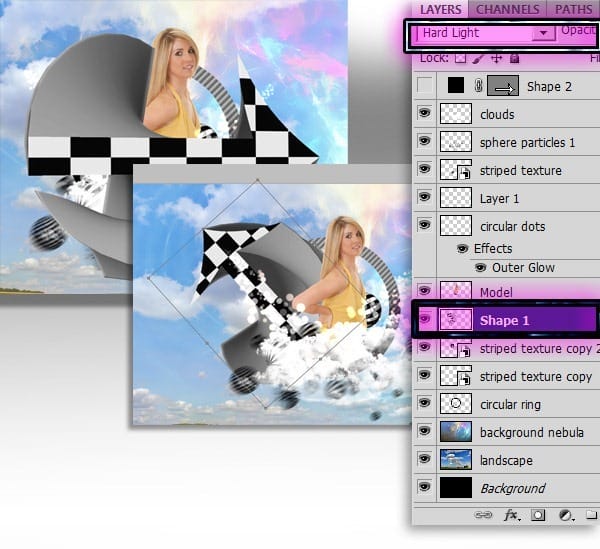Toggle Outer Glow effect visibility
Viewport: 600px width, 549px height.
coord(481,268)
